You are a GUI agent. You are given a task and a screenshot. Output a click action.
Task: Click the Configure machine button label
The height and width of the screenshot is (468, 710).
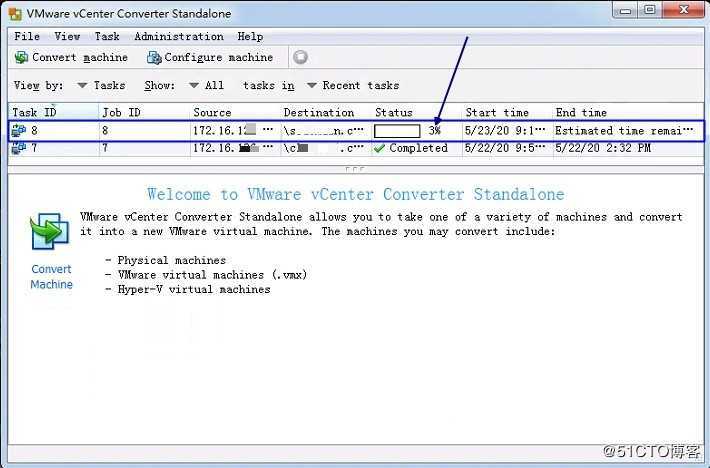tap(219, 57)
